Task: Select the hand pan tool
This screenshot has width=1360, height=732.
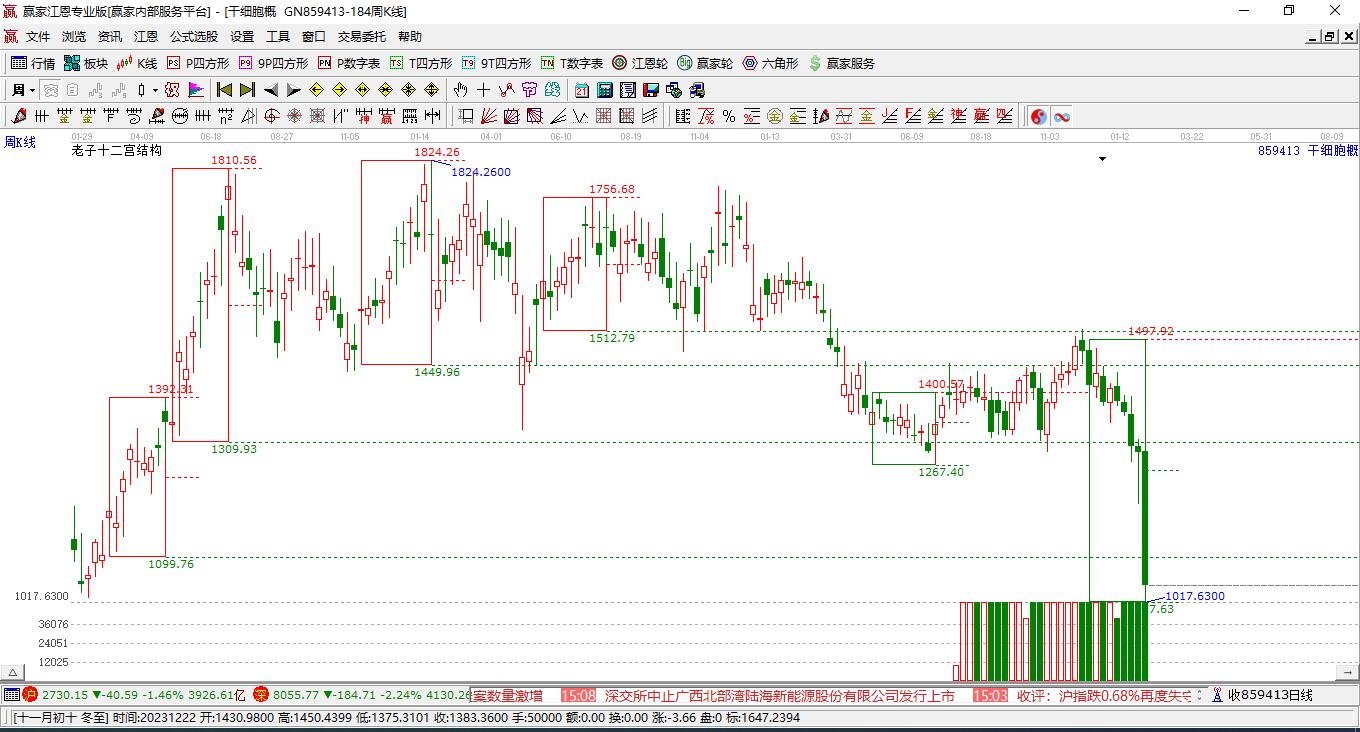Action: tap(461, 90)
